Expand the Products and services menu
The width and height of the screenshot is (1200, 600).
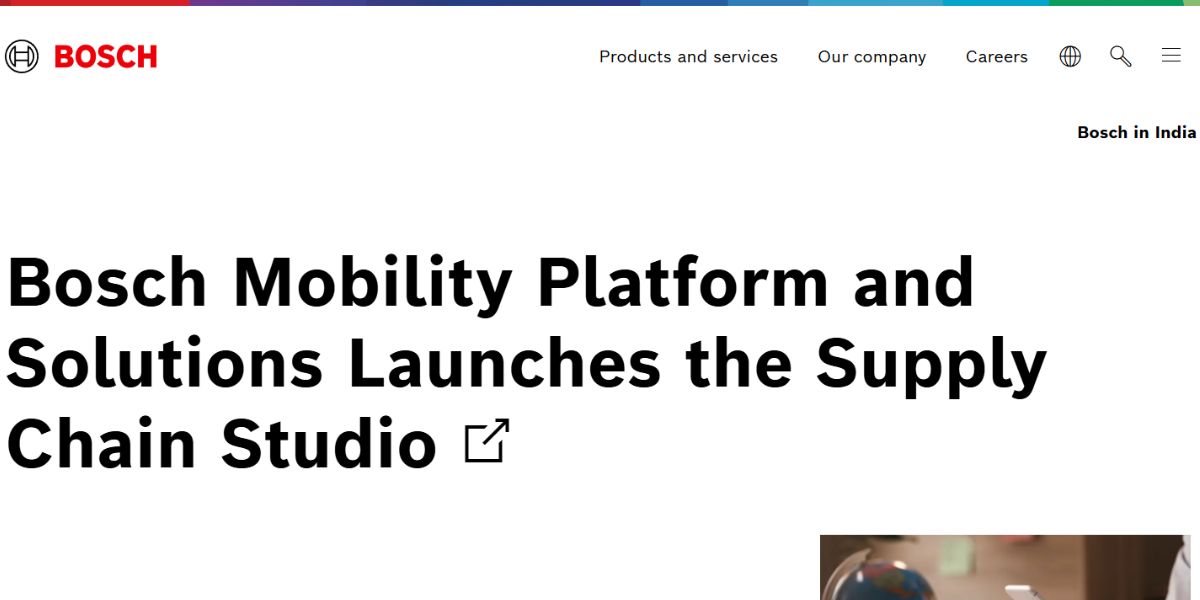pyautogui.click(x=688, y=57)
